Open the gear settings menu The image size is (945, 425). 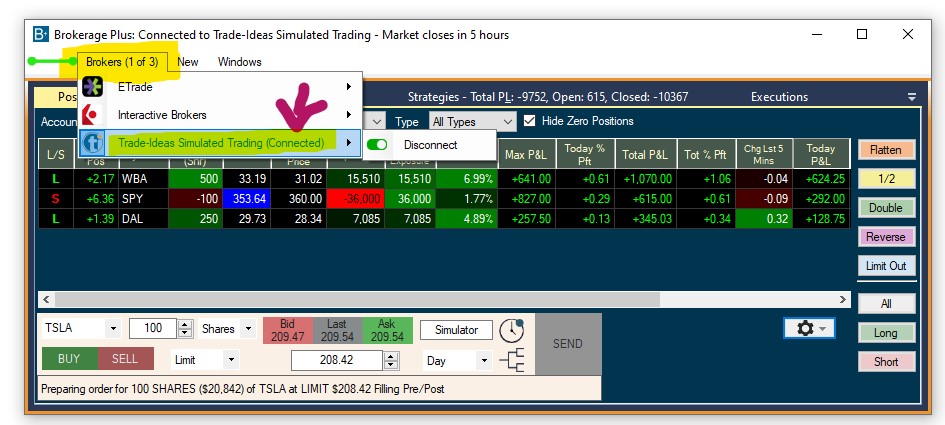tap(808, 328)
